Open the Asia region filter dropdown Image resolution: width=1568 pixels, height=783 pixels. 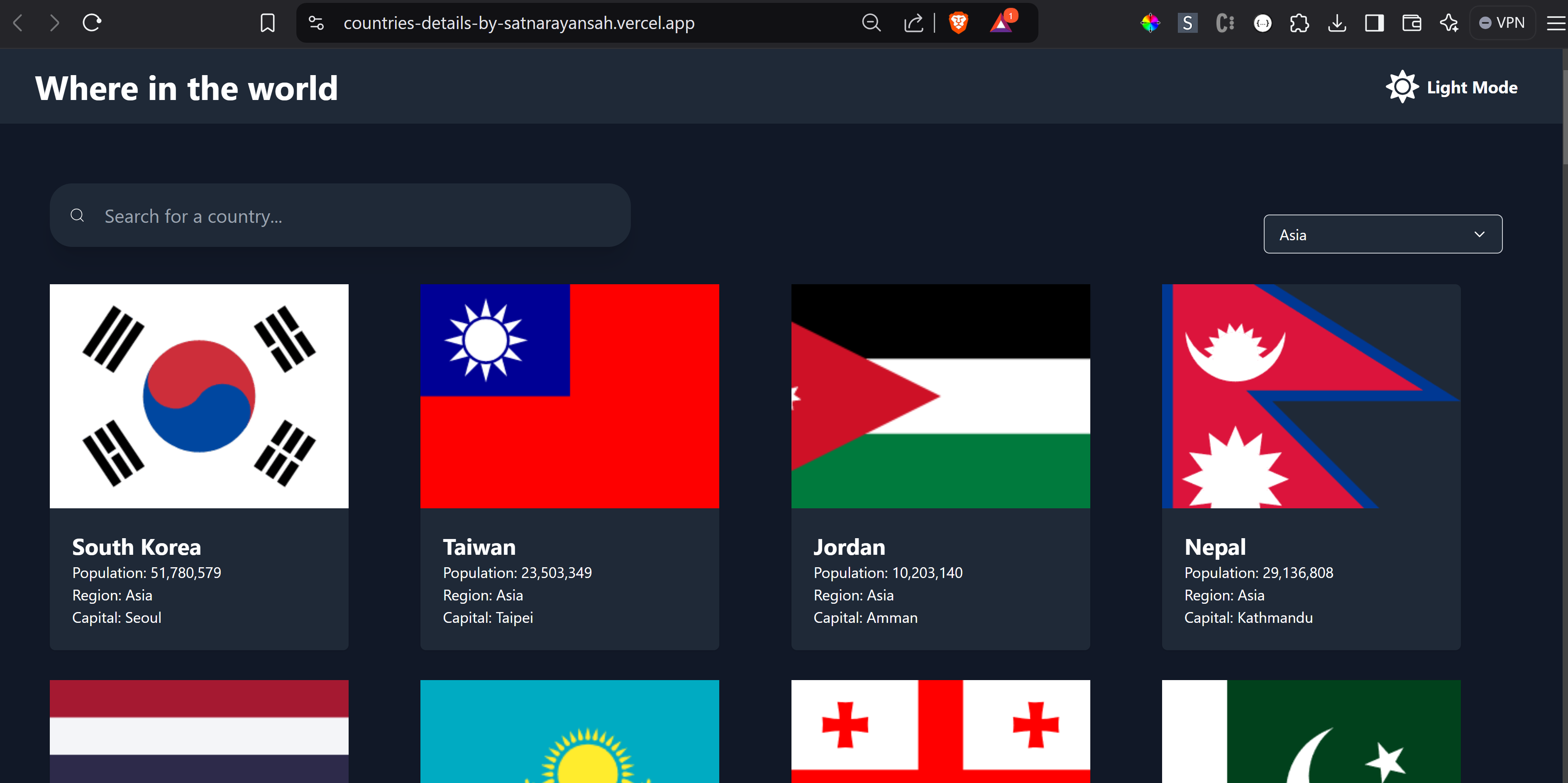click(1382, 234)
